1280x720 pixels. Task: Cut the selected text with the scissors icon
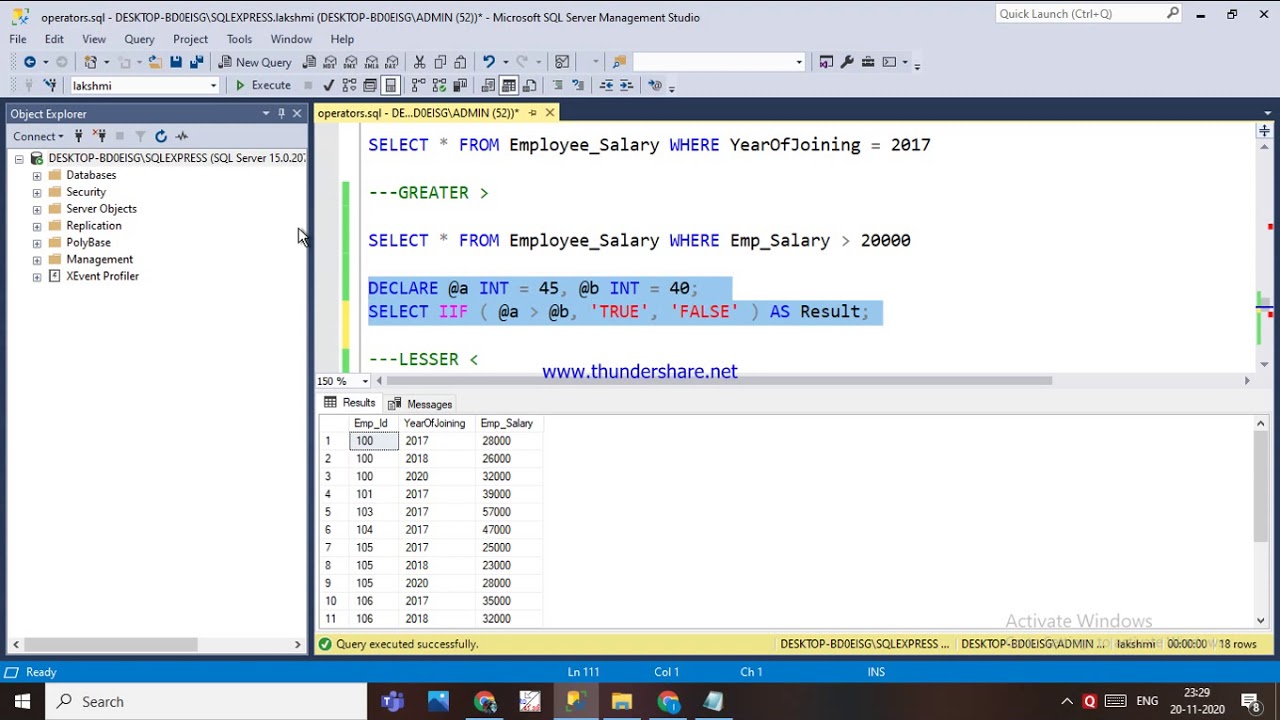point(419,62)
